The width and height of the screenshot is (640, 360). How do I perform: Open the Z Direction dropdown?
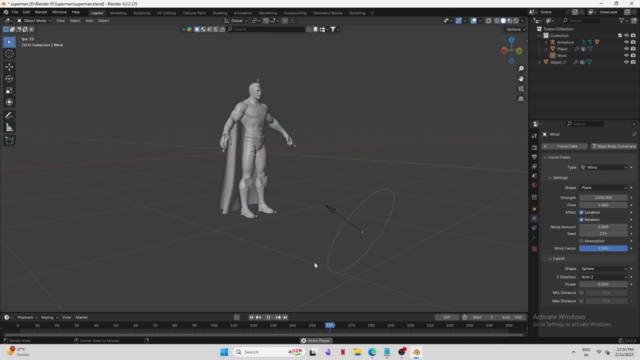(604, 277)
